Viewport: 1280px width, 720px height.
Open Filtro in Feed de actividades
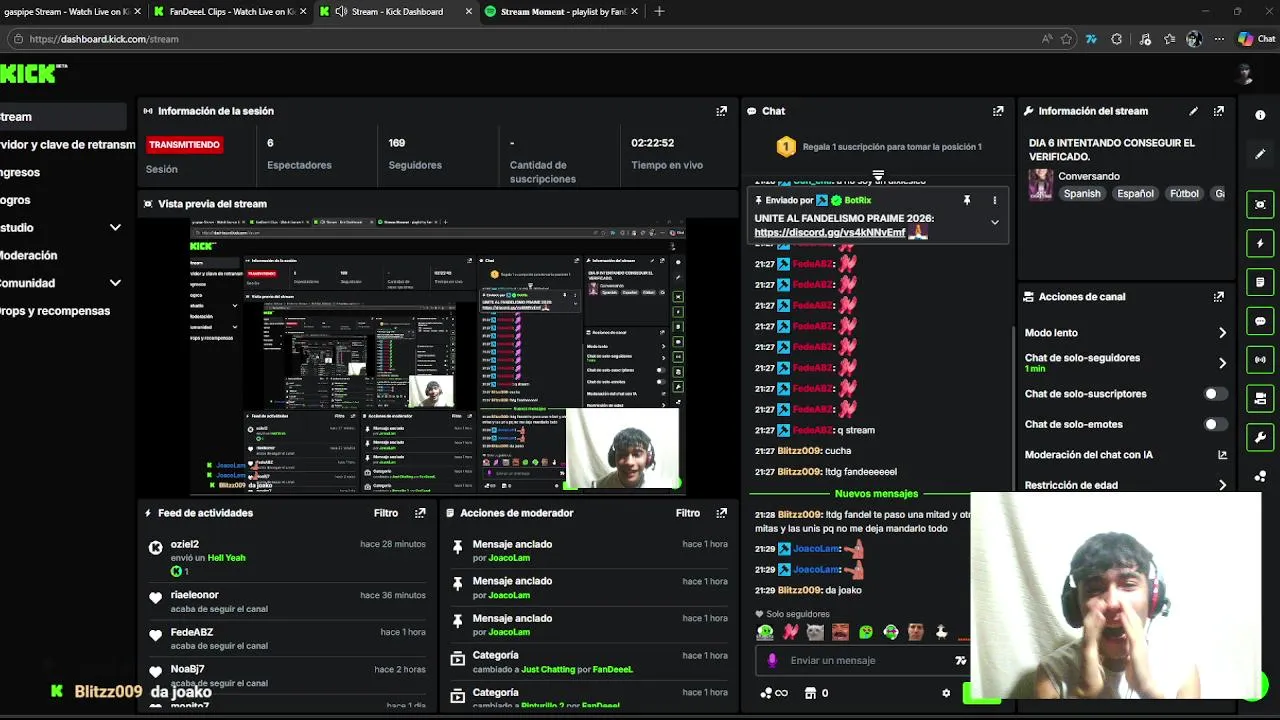coord(386,513)
